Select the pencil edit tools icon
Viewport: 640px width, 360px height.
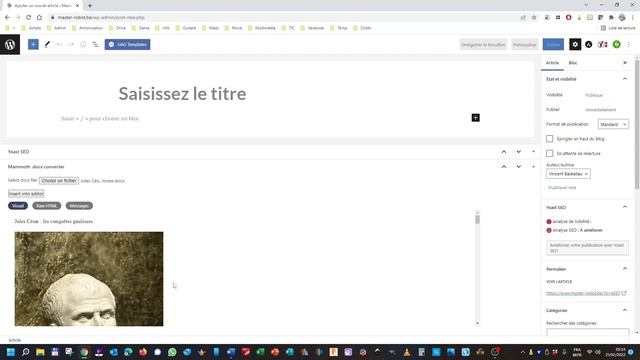tap(47, 44)
